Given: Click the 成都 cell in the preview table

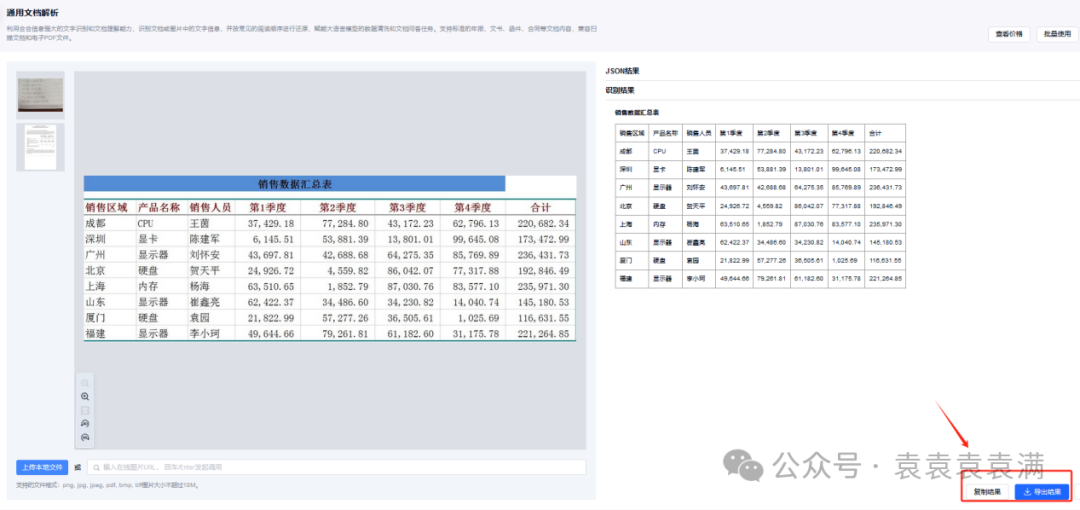Looking at the screenshot, I should (95, 223).
